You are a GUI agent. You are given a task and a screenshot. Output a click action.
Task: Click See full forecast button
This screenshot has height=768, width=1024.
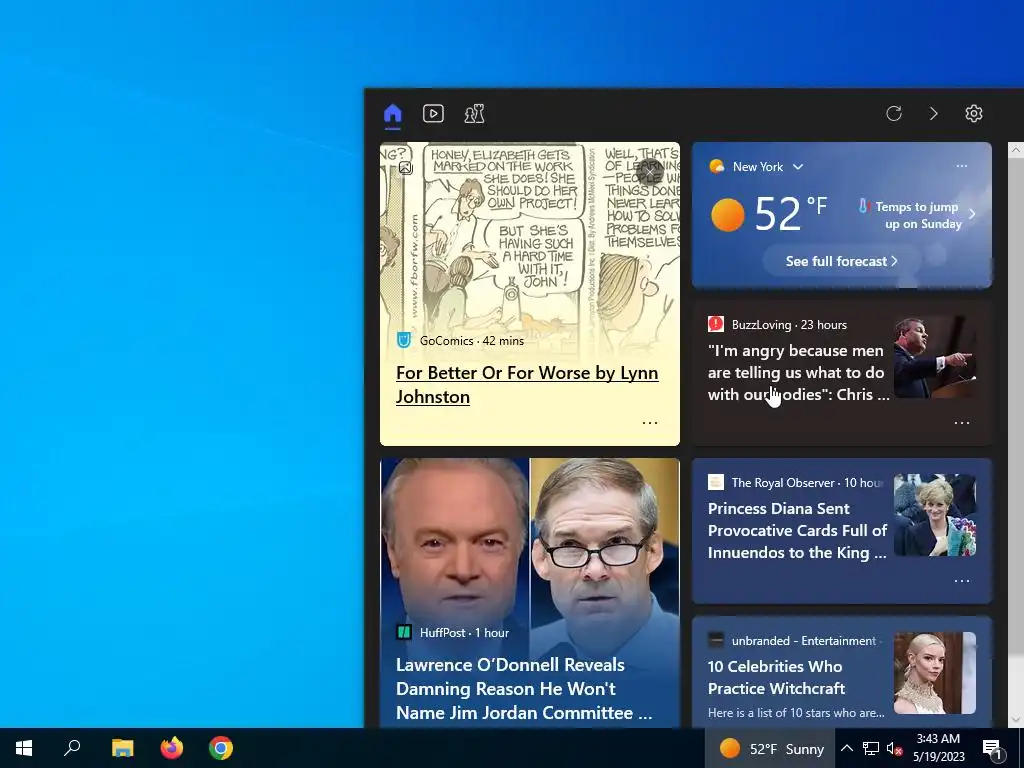(841, 261)
